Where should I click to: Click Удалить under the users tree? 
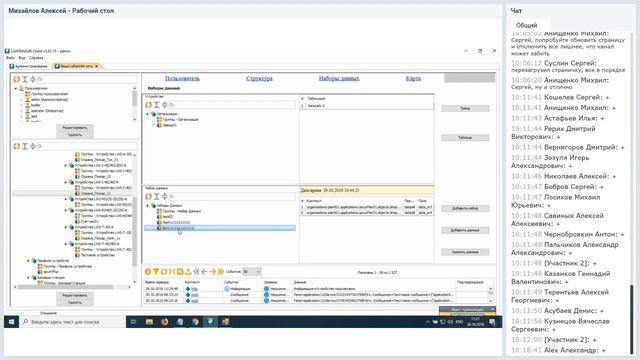pyautogui.click(x=75, y=135)
